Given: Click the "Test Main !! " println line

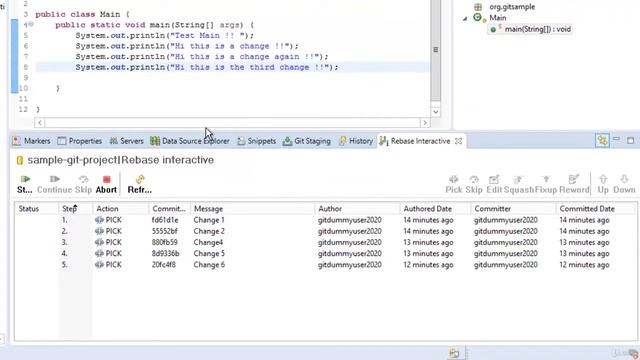Looking at the screenshot, I should (164, 36).
